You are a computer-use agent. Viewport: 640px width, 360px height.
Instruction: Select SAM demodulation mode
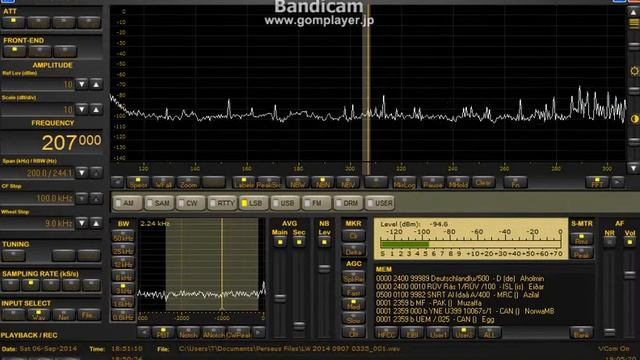(x=159, y=203)
